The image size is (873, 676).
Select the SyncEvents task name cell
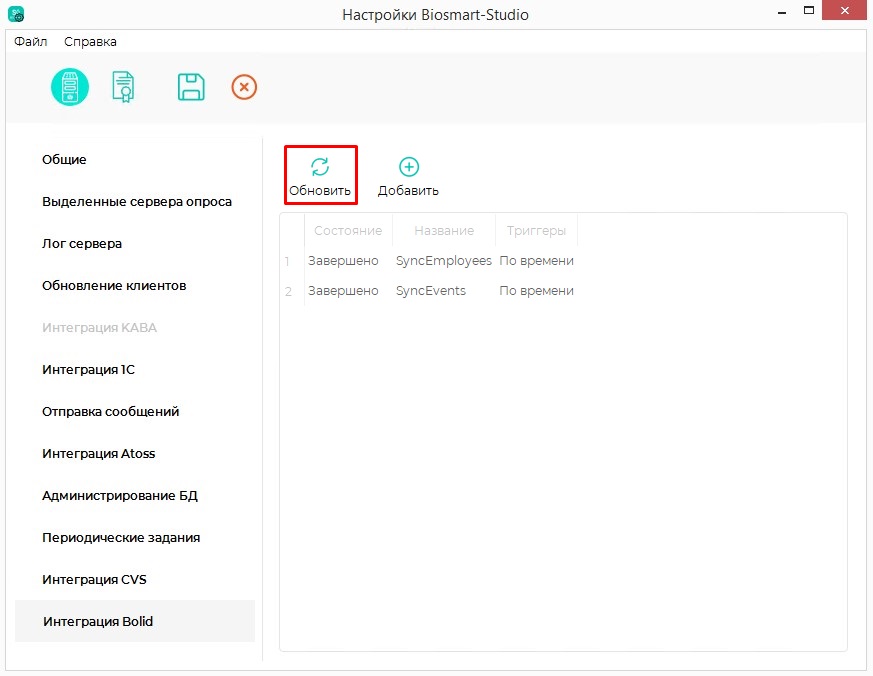444,291
